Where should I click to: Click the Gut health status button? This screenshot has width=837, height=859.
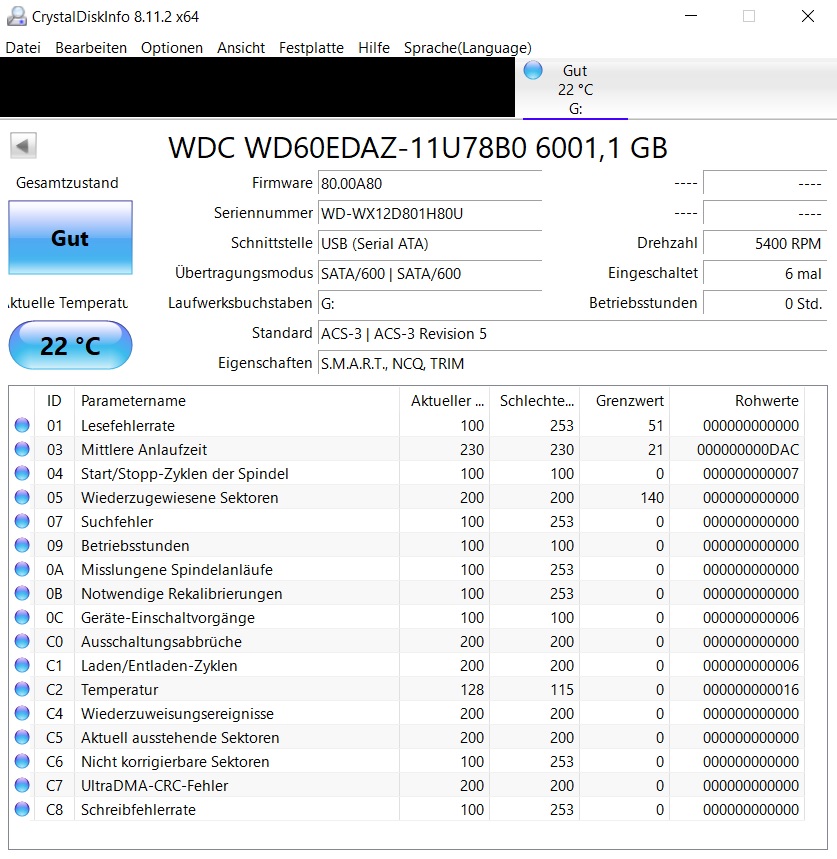pos(70,238)
